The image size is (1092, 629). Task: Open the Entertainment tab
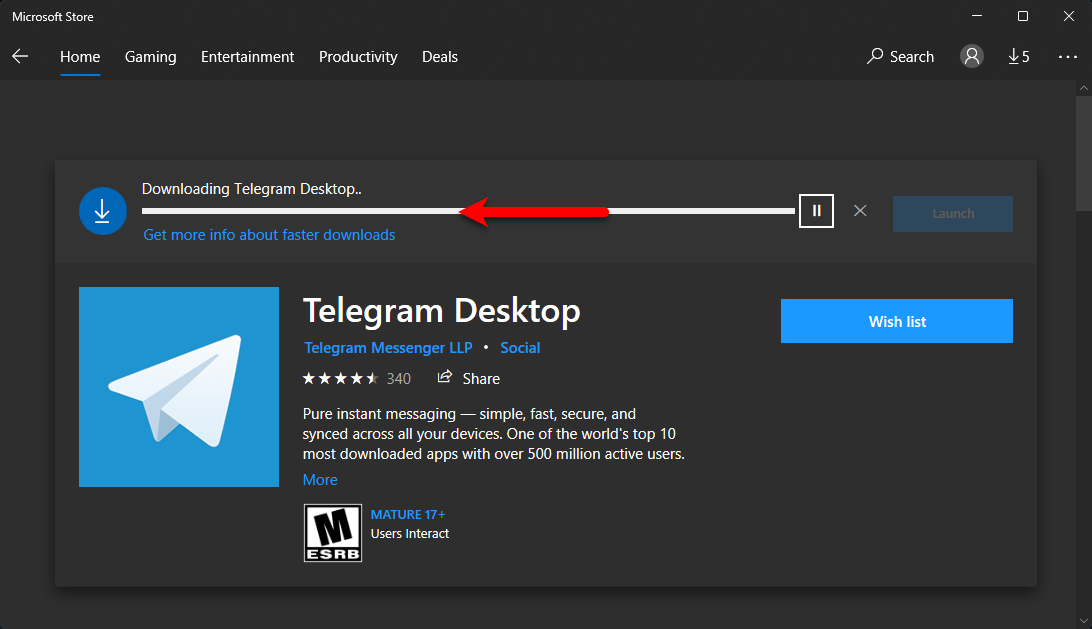coord(247,56)
